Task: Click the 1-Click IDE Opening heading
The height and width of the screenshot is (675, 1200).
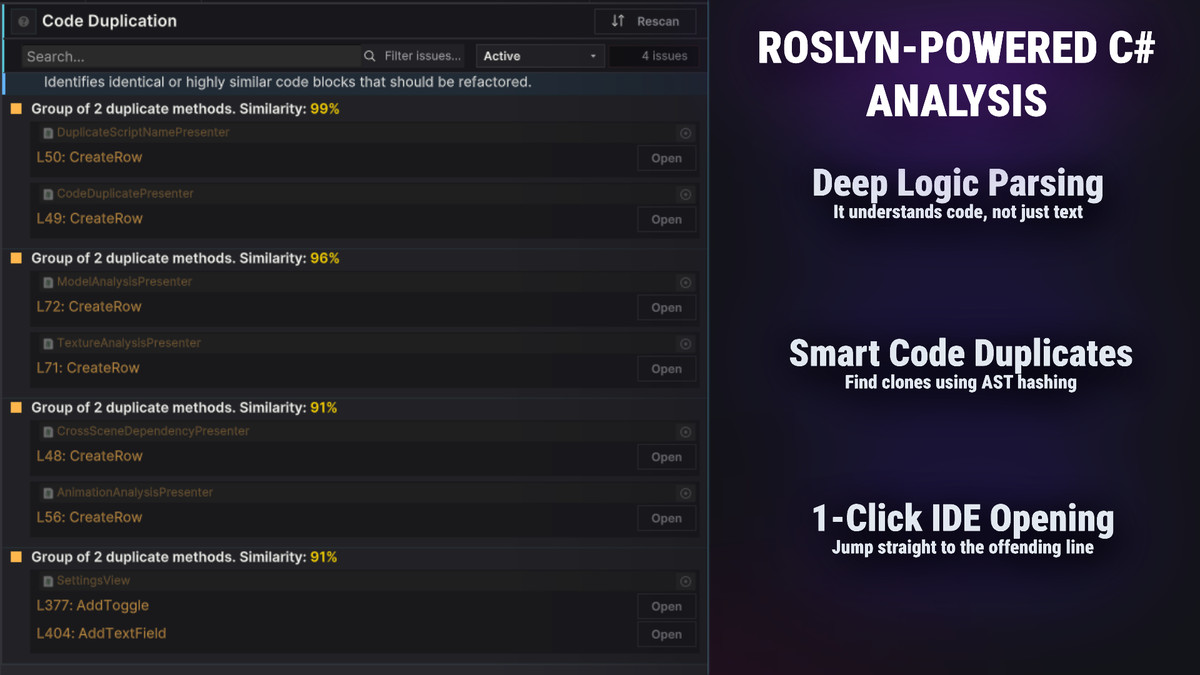Action: click(962, 519)
